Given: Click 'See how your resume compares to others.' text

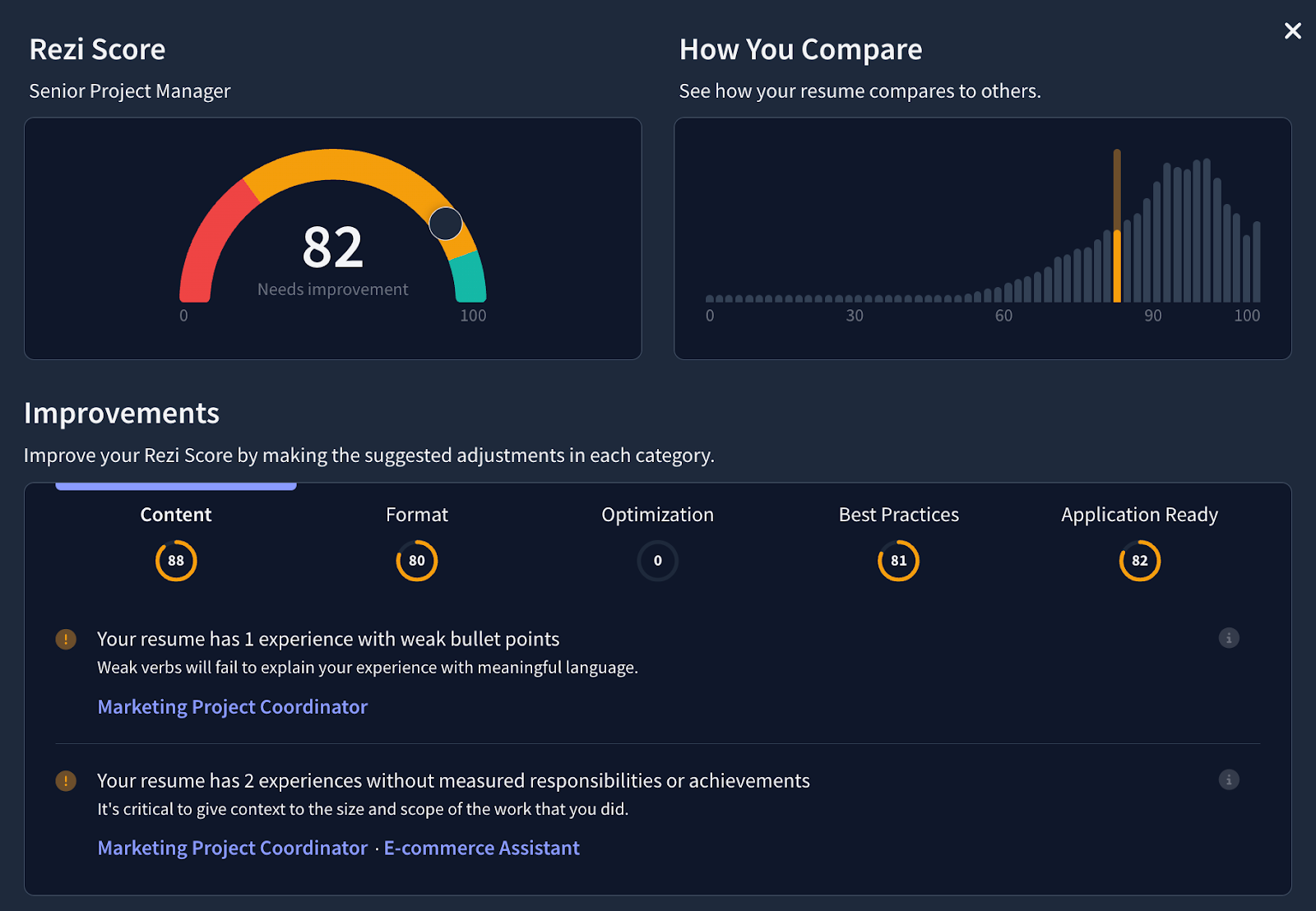Looking at the screenshot, I should [x=860, y=91].
